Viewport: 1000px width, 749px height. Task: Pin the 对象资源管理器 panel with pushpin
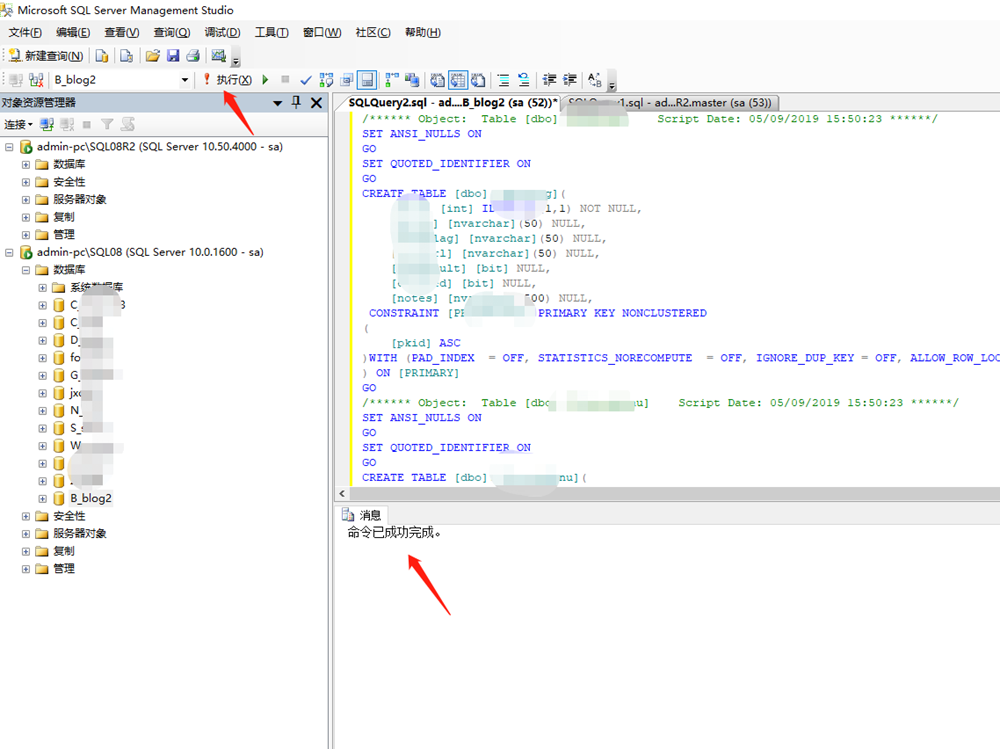(296, 103)
